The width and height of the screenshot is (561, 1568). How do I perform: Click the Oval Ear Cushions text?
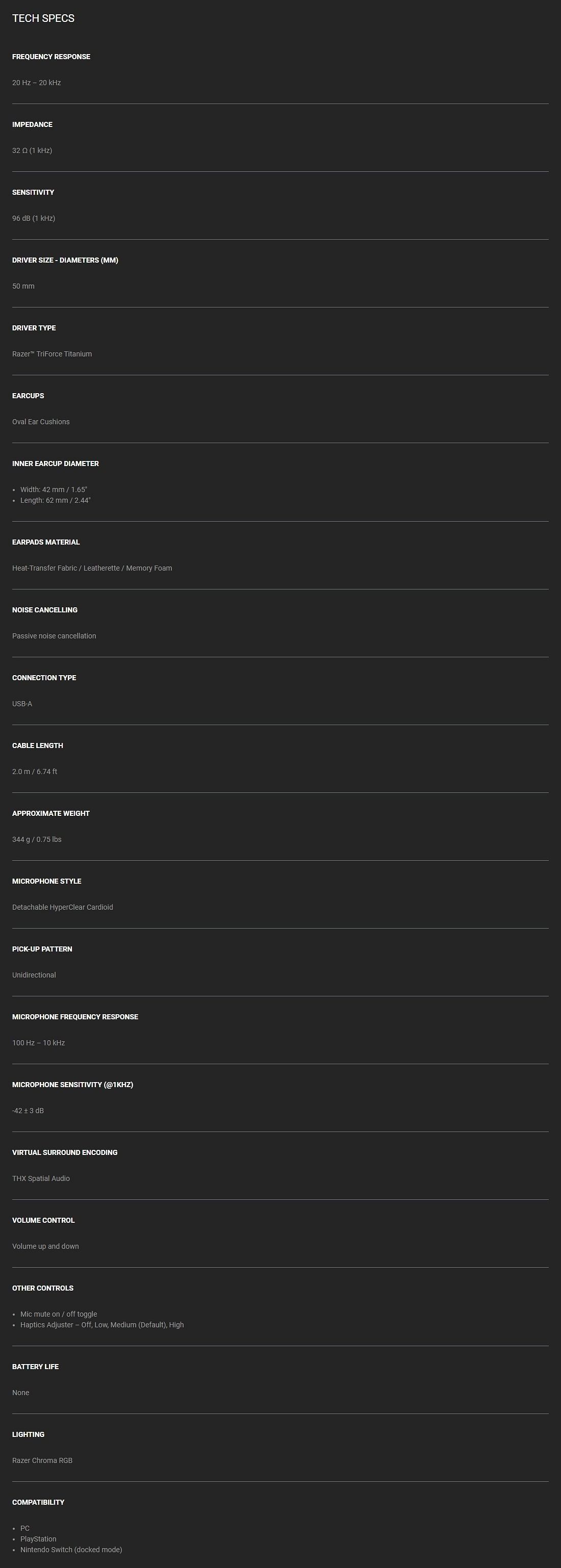click(x=41, y=422)
